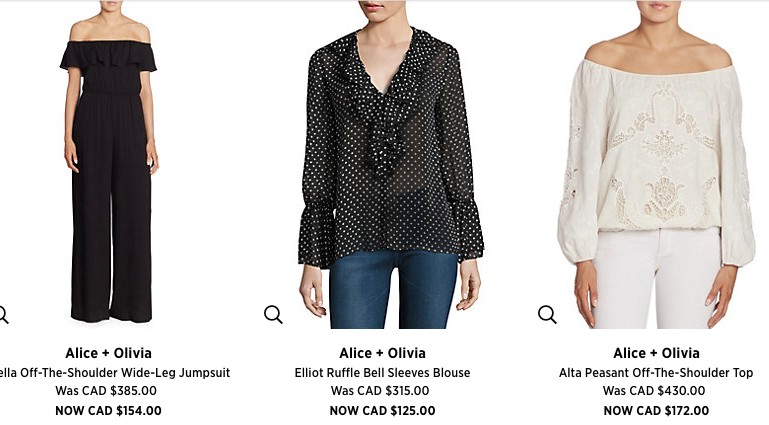Viewport: 769px width, 425px height.
Task: Click Alice + Olivia brand above jumpsuit title
Action: 108,353
